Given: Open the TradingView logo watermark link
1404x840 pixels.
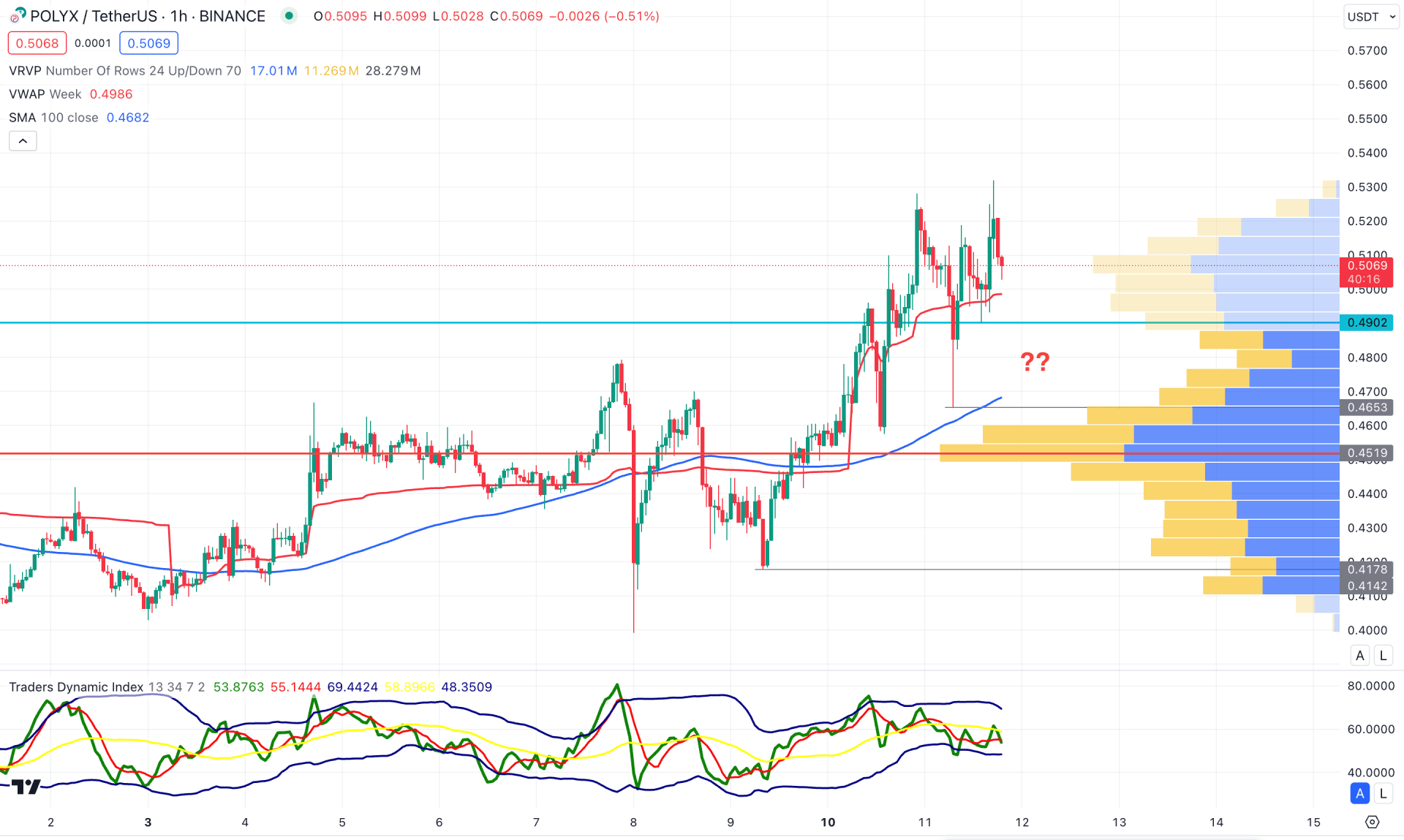Looking at the screenshot, I should pyautogui.click(x=26, y=787).
